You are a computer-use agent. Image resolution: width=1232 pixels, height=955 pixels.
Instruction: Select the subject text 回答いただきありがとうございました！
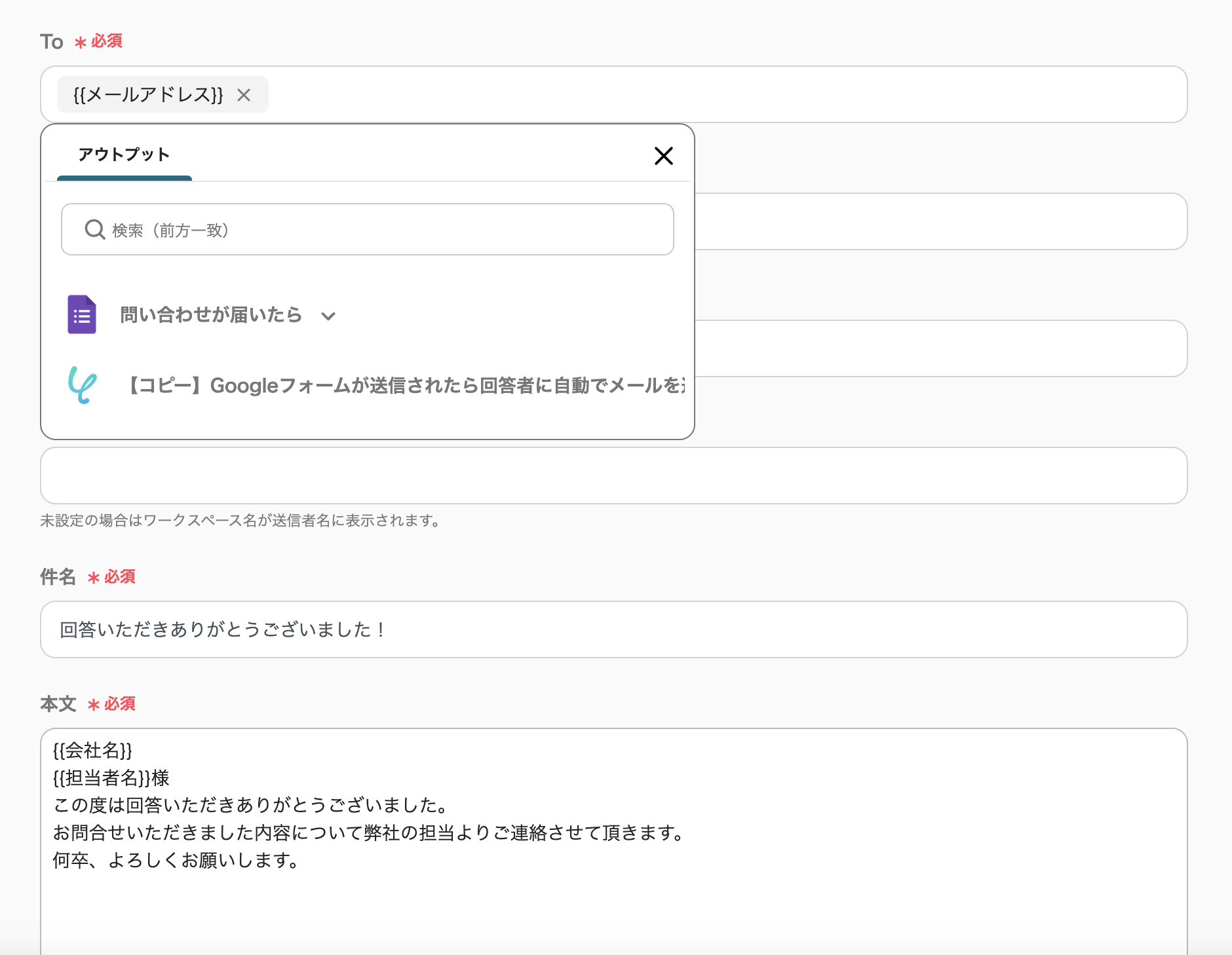pos(220,629)
